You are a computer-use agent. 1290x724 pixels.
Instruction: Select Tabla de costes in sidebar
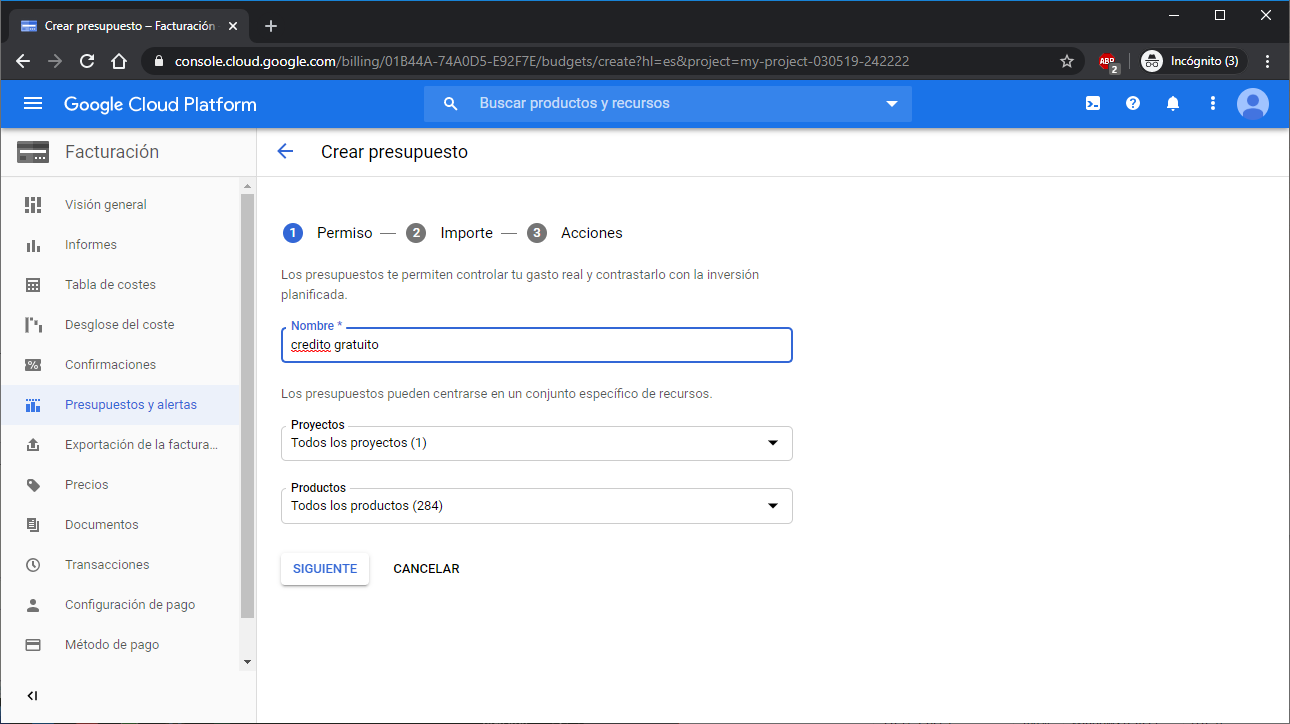(110, 285)
